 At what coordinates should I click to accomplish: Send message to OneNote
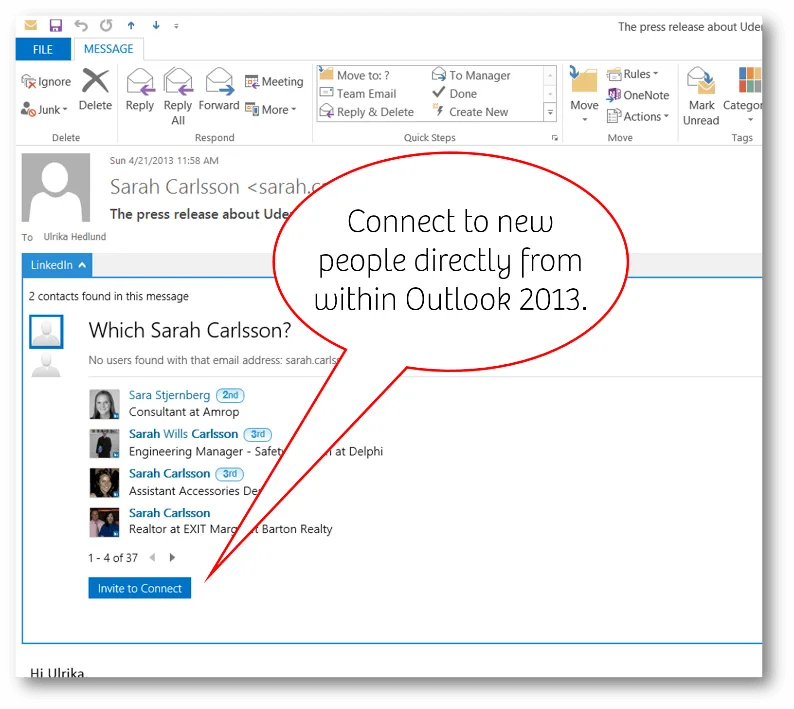click(x=638, y=95)
